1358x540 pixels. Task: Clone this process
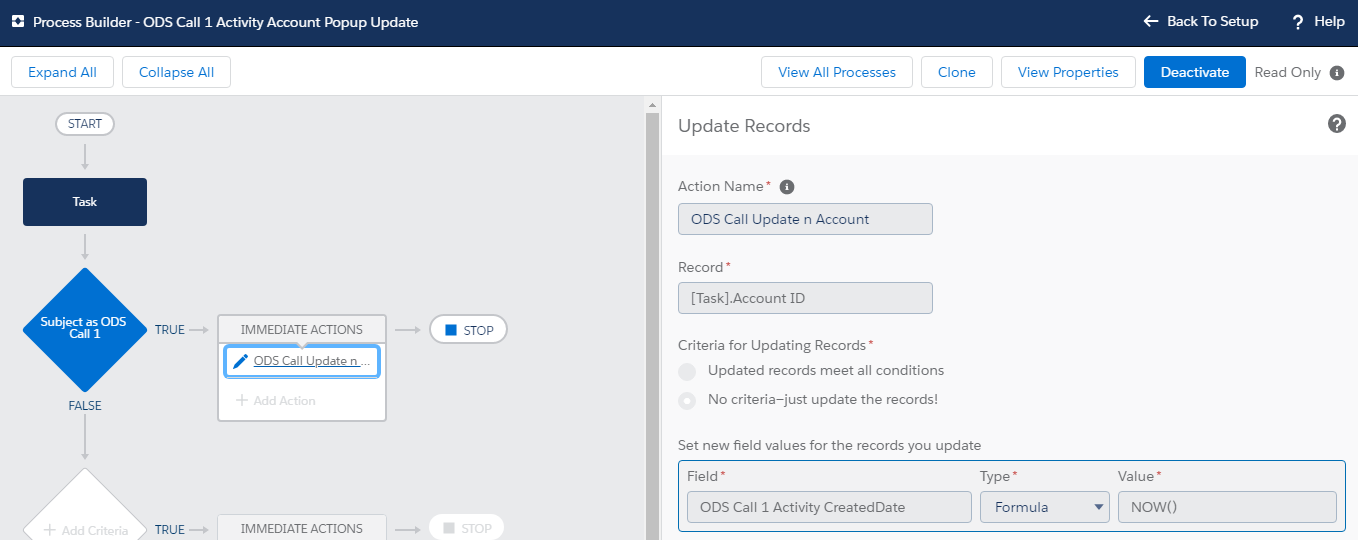[x=956, y=72]
